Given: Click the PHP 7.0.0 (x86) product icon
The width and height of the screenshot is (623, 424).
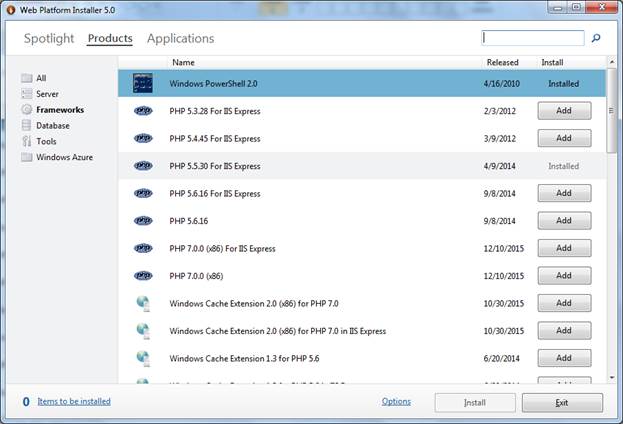Looking at the screenshot, I should 143,275.
